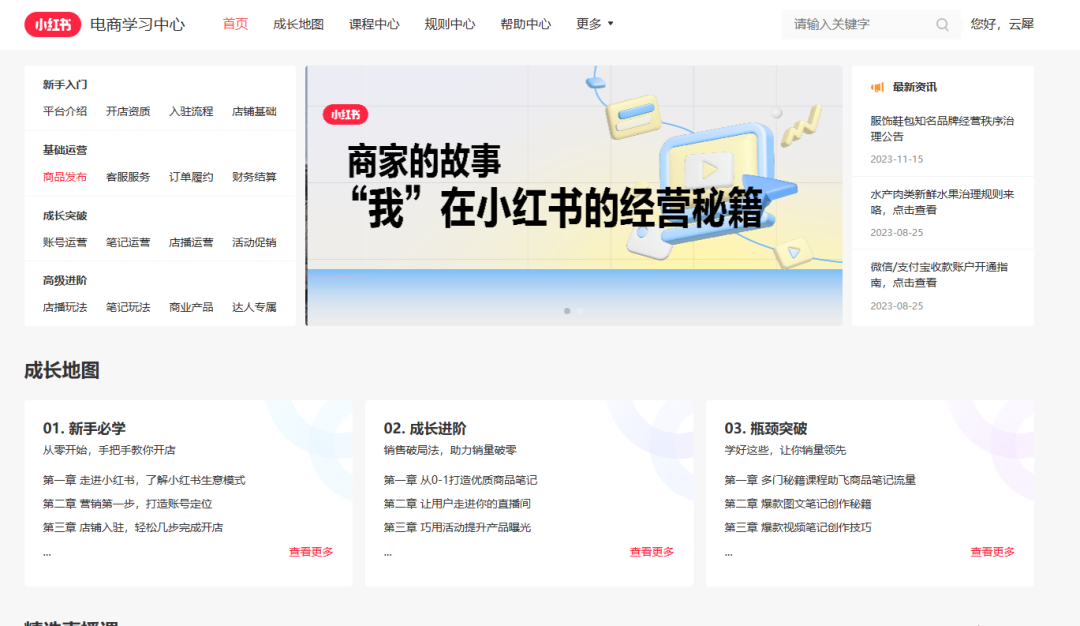Open the 成长地图 navigation menu item
Image resolution: width=1080 pixels, height=626 pixels.
pyautogui.click(x=299, y=23)
